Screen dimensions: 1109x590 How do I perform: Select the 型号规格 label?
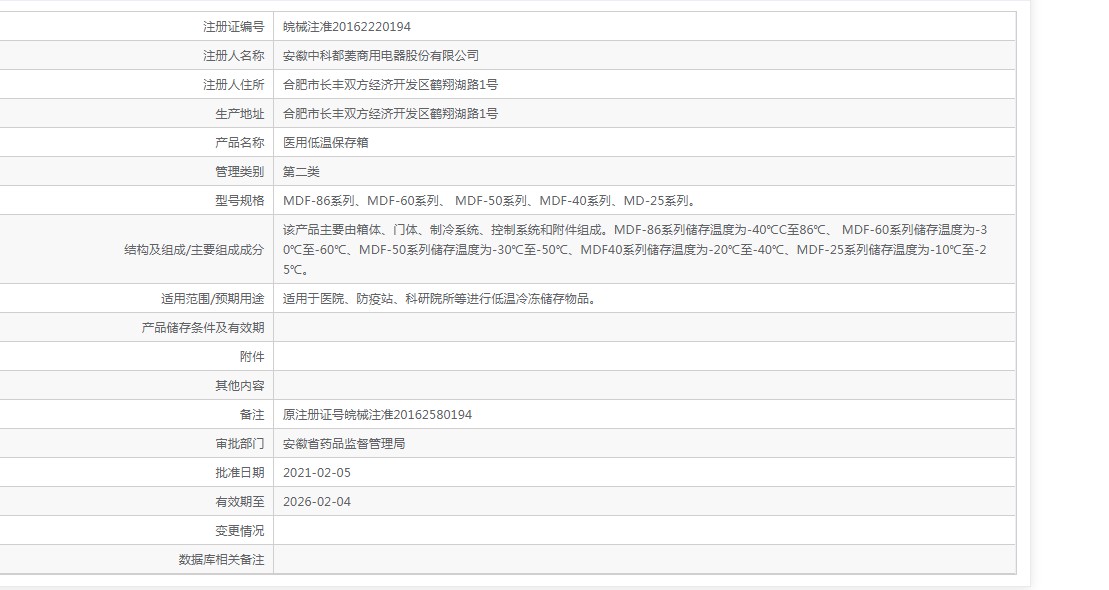point(240,201)
